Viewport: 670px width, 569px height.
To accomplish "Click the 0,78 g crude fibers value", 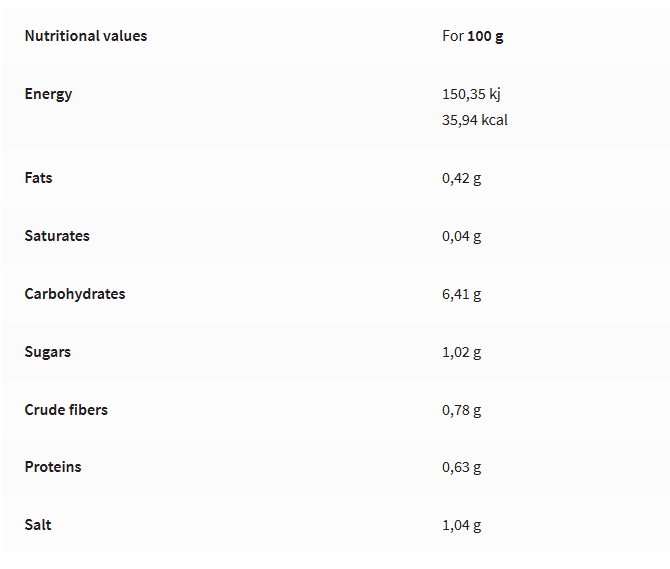I will coord(462,410).
